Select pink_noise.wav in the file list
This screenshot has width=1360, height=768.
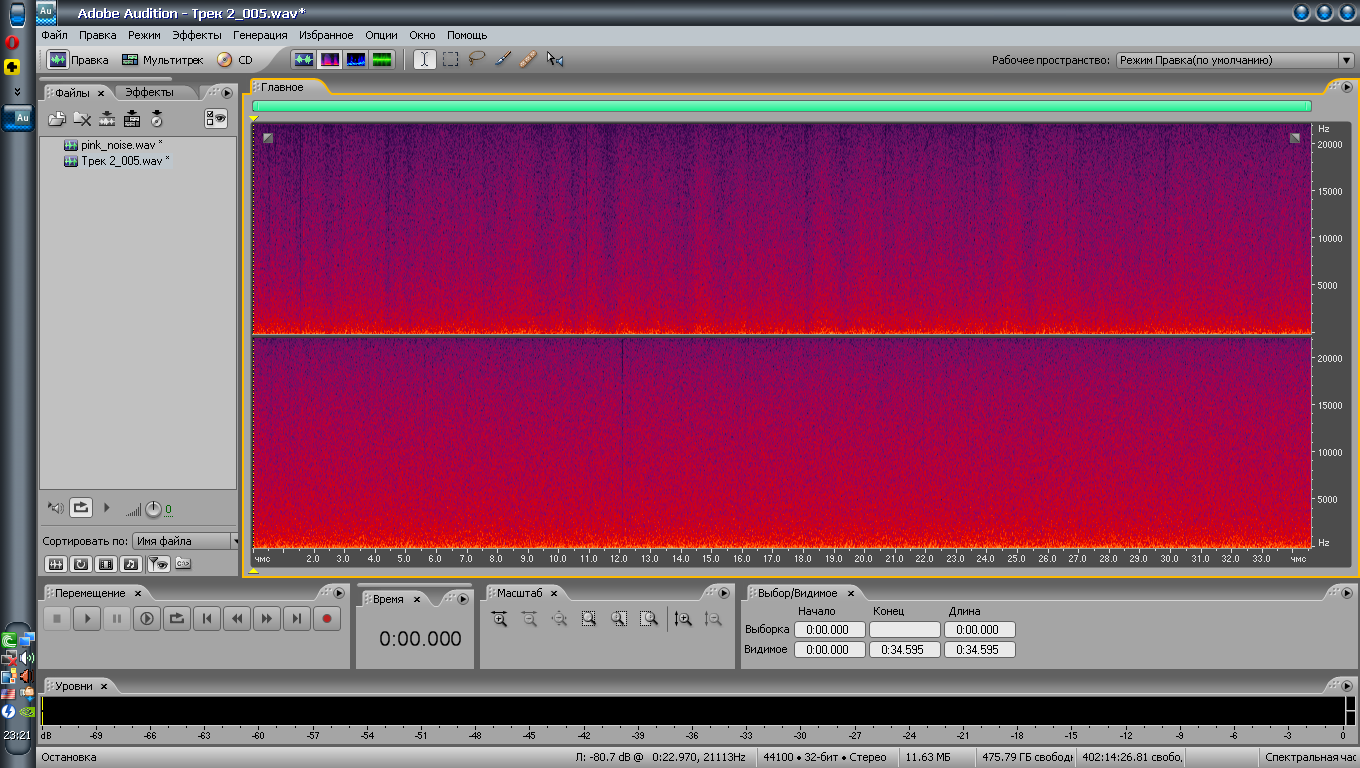tap(120, 144)
